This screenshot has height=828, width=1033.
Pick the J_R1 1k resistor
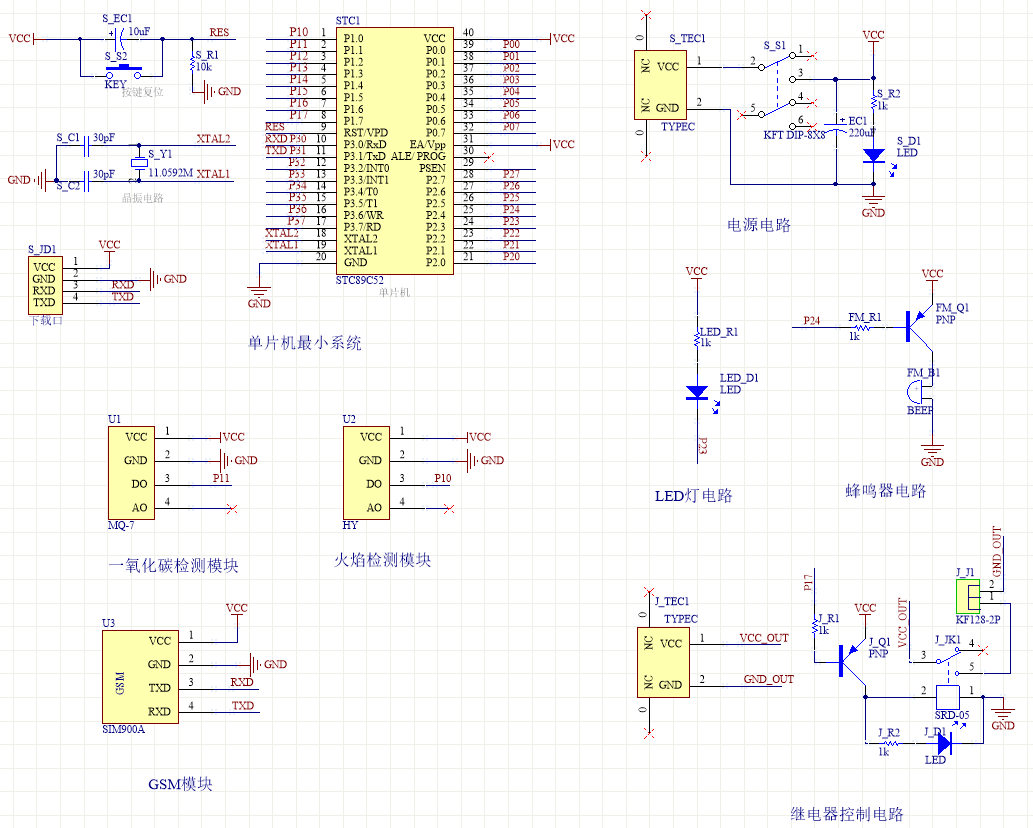[815, 626]
